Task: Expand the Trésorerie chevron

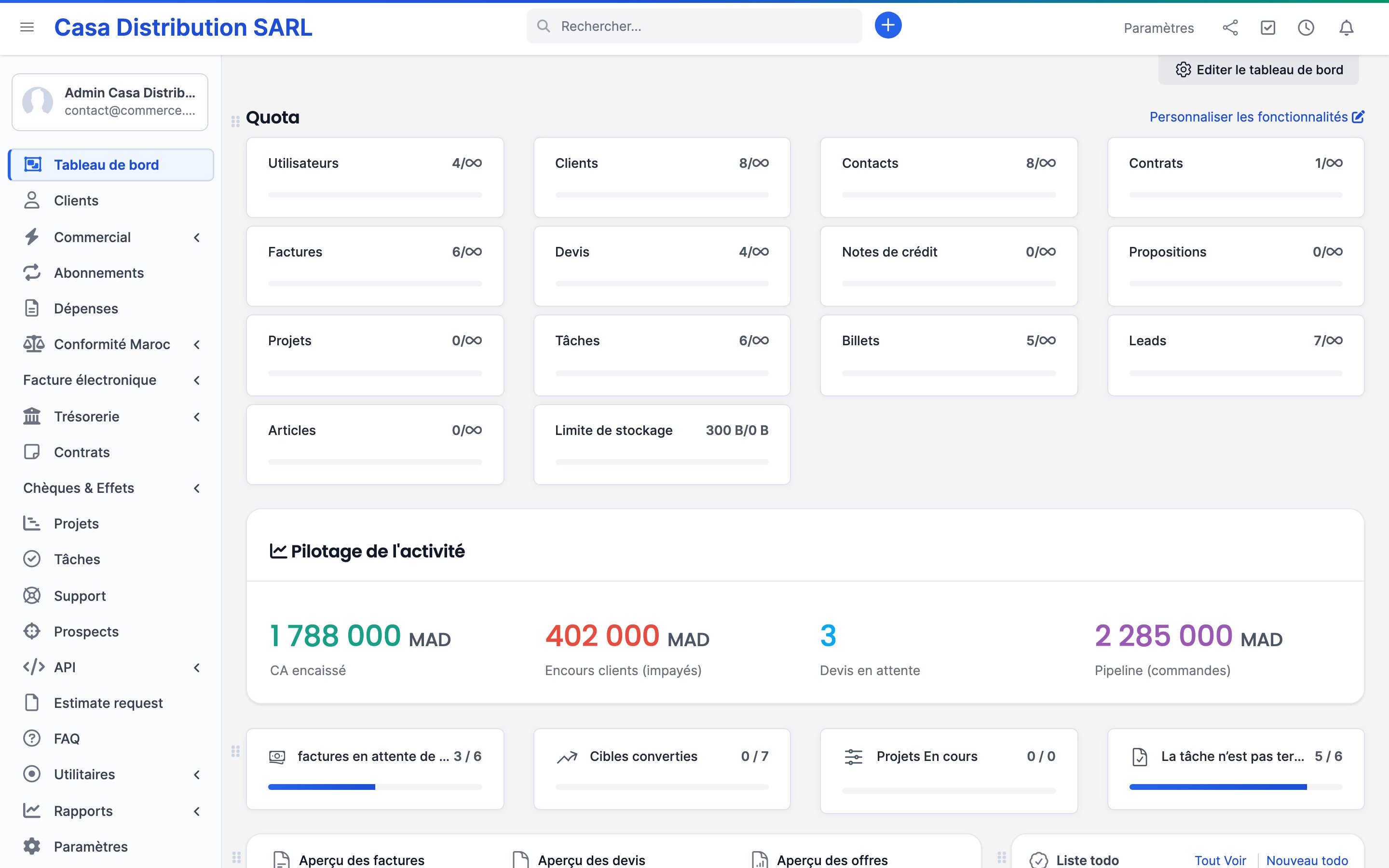Action: (x=197, y=417)
